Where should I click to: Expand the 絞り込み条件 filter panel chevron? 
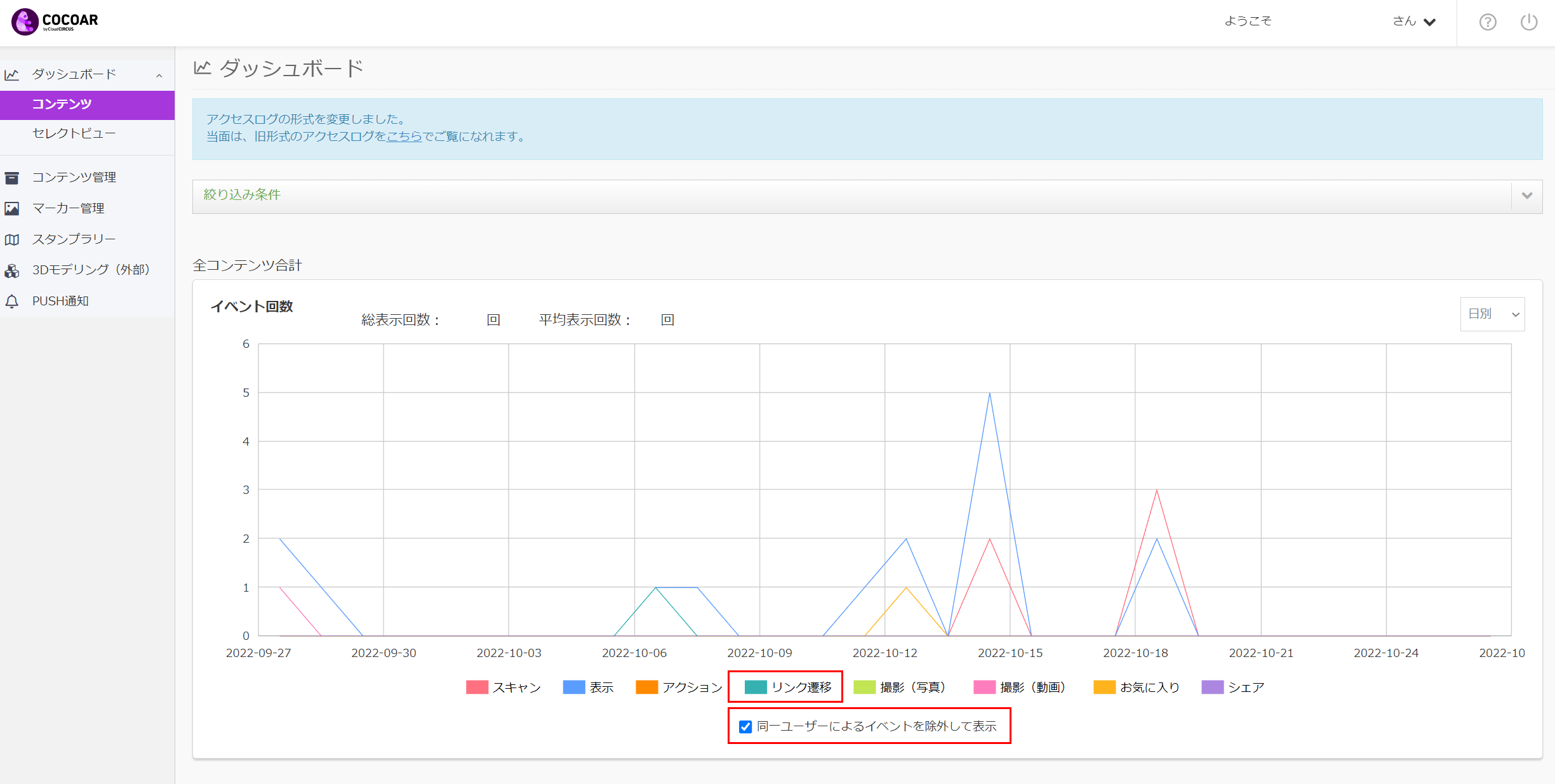coord(1527,196)
